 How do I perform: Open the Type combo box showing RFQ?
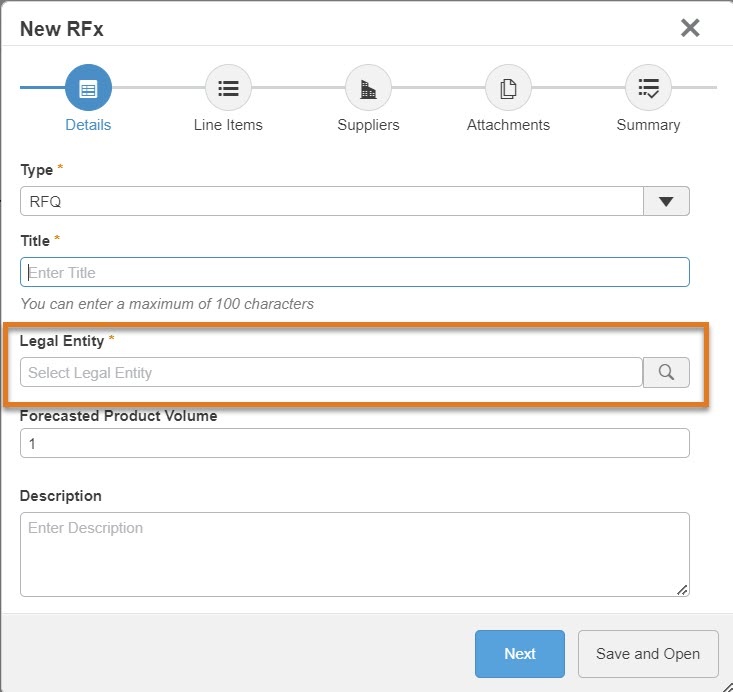click(x=331, y=201)
